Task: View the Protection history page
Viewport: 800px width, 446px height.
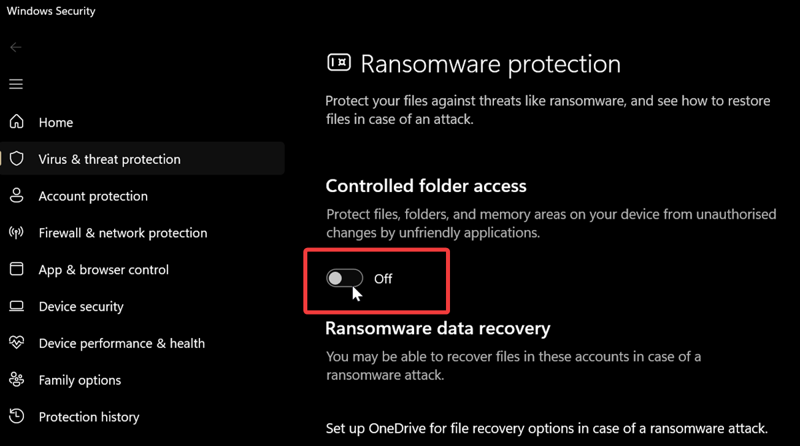Action: [89, 417]
